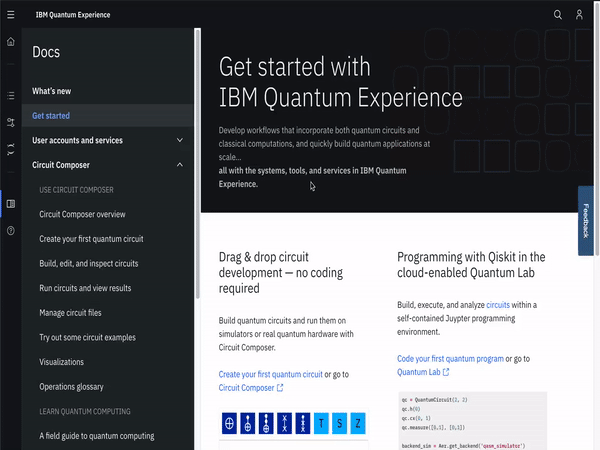Follow the Circuit Composer link in content
Viewport: 600px width, 450px height.
(x=246, y=388)
